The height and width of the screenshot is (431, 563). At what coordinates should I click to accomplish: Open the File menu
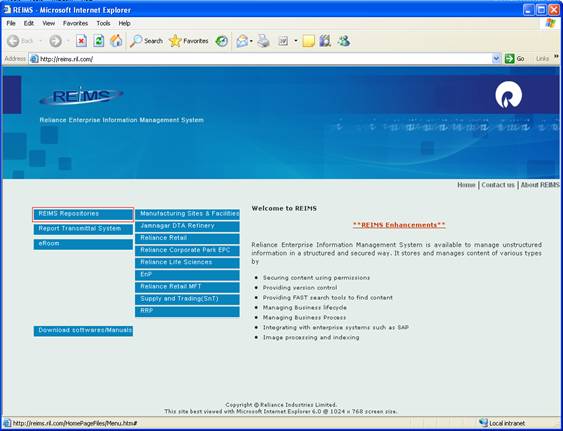tap(11, 23)
